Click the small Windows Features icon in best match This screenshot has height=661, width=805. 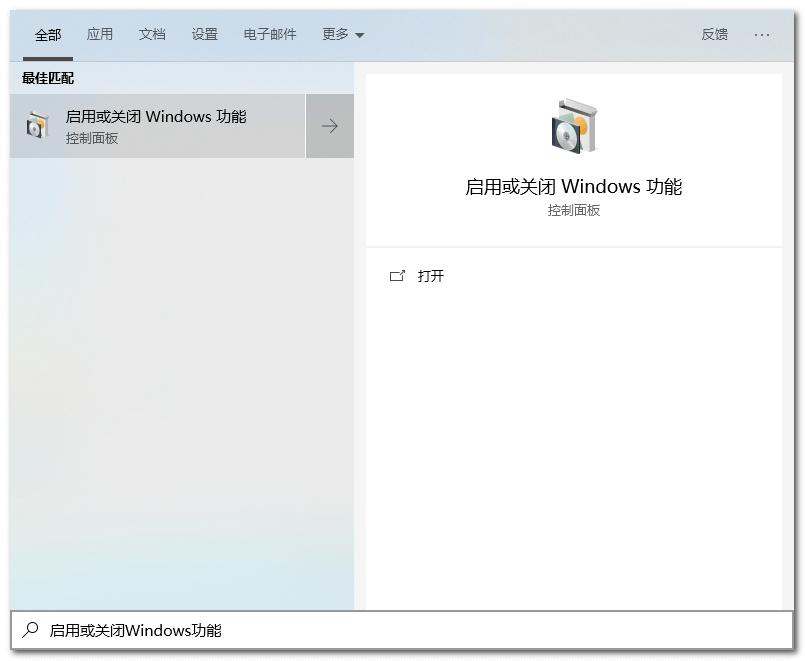coord(37,126)
